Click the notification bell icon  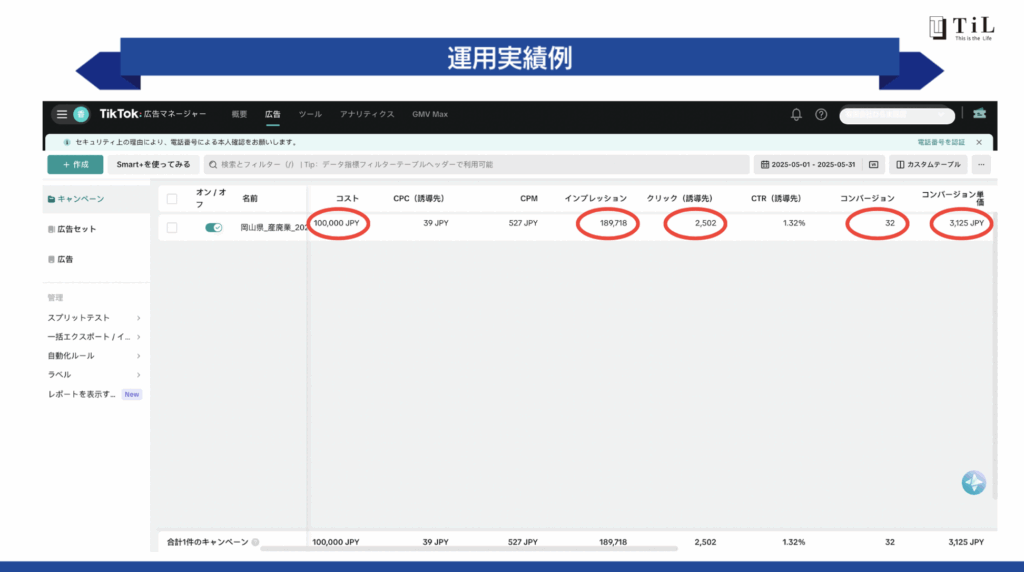coord(796,115)
